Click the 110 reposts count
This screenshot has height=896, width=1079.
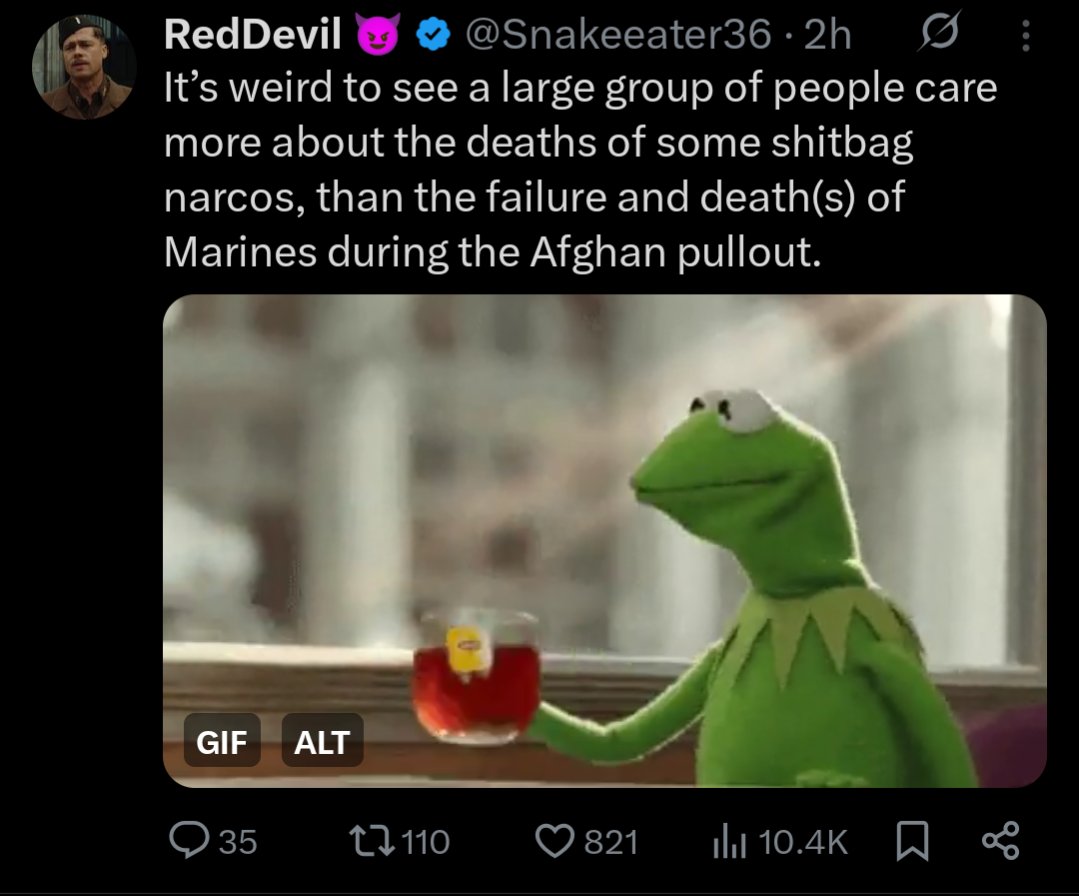click(x=425, y=842)
